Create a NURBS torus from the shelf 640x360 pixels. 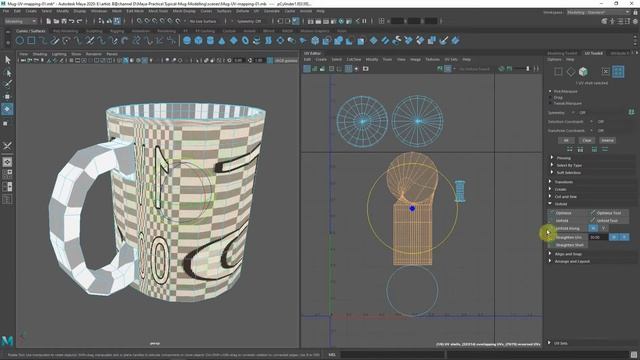(x=245, y=40)
